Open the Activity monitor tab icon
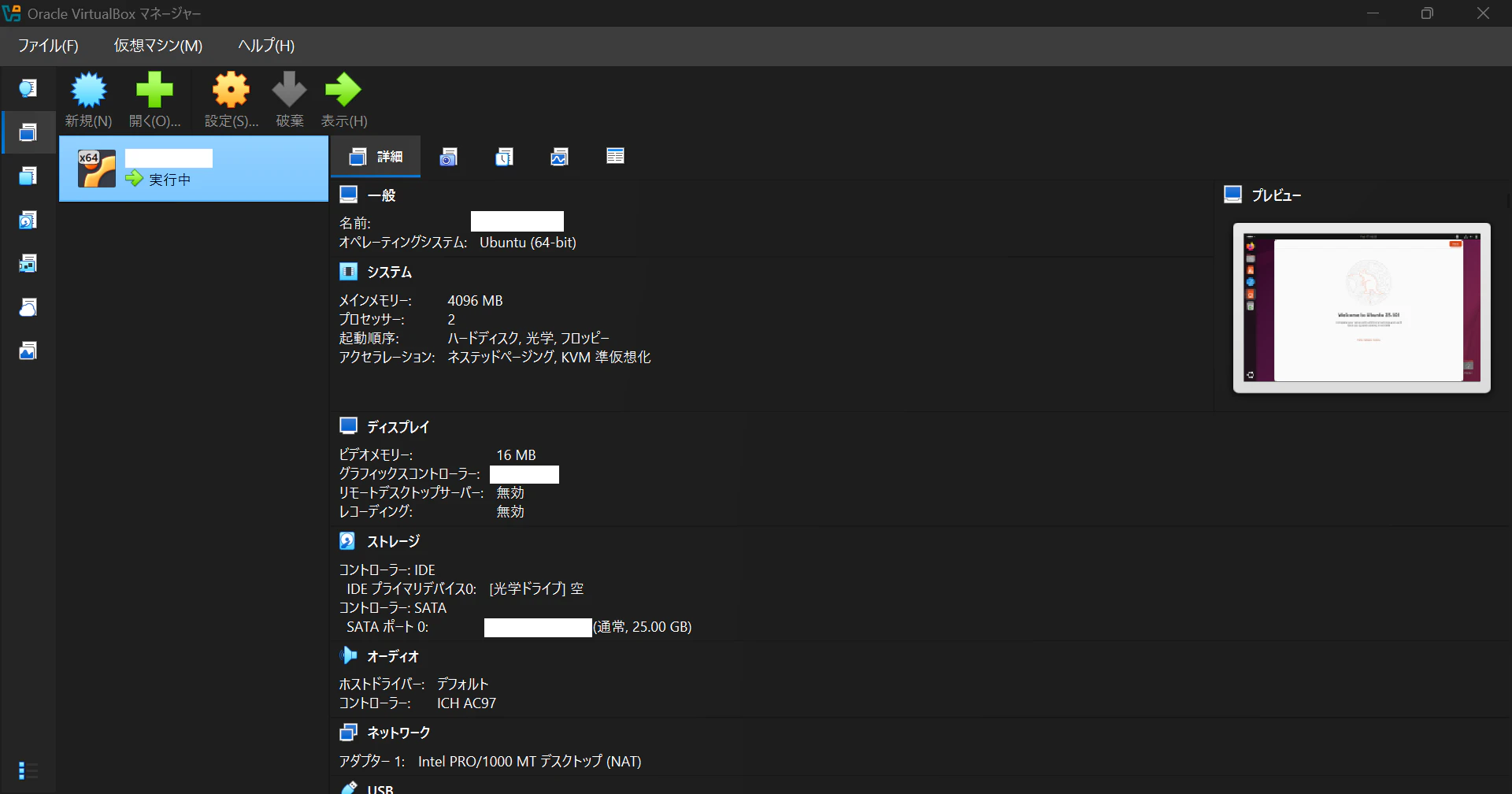 pos(559,157)
